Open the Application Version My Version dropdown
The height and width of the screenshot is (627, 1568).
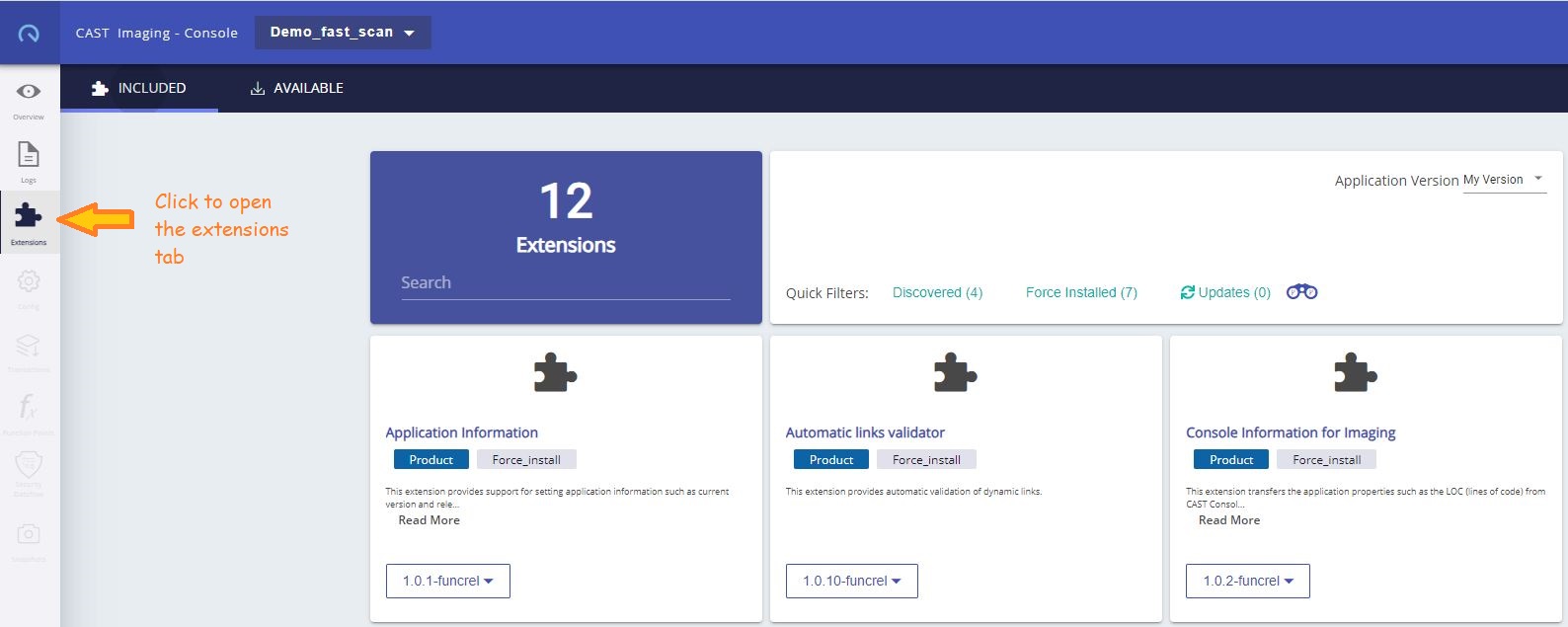coord(1505,180)
